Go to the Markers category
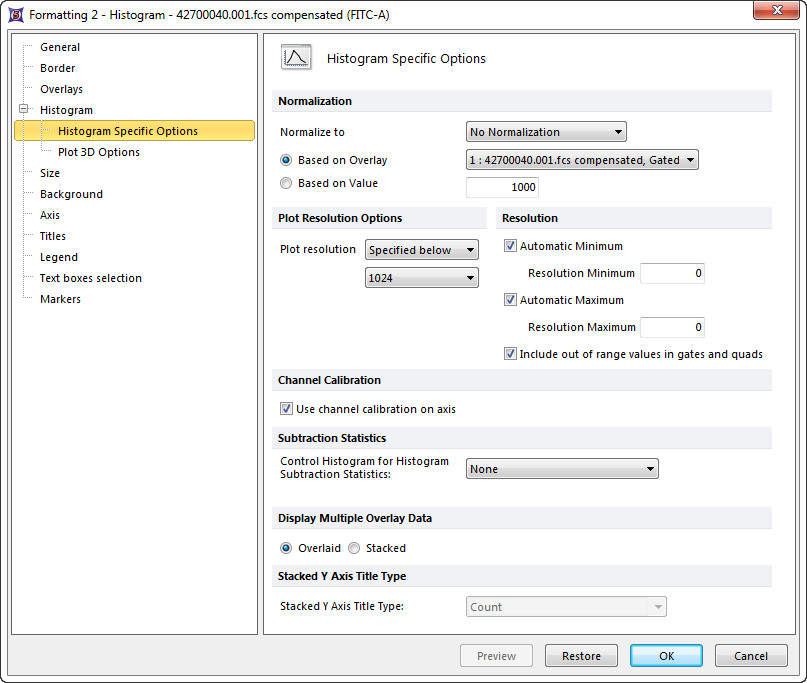The width and height of the screenshot is (807, 683). point(60,299)
